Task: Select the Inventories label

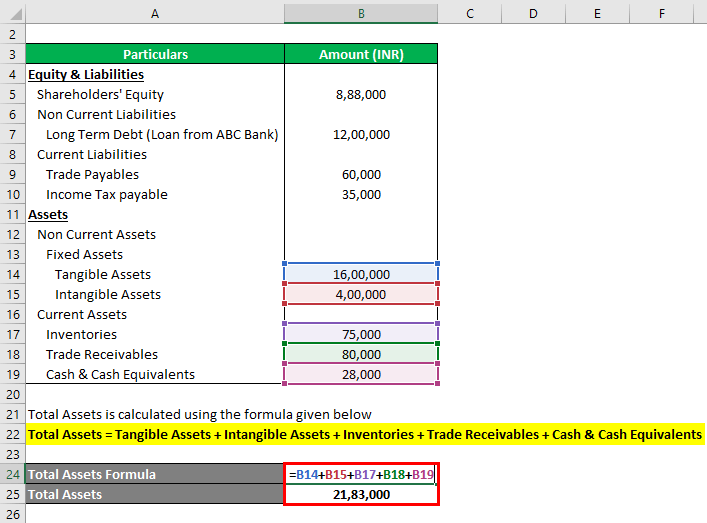Action: [x=81, y=334]
